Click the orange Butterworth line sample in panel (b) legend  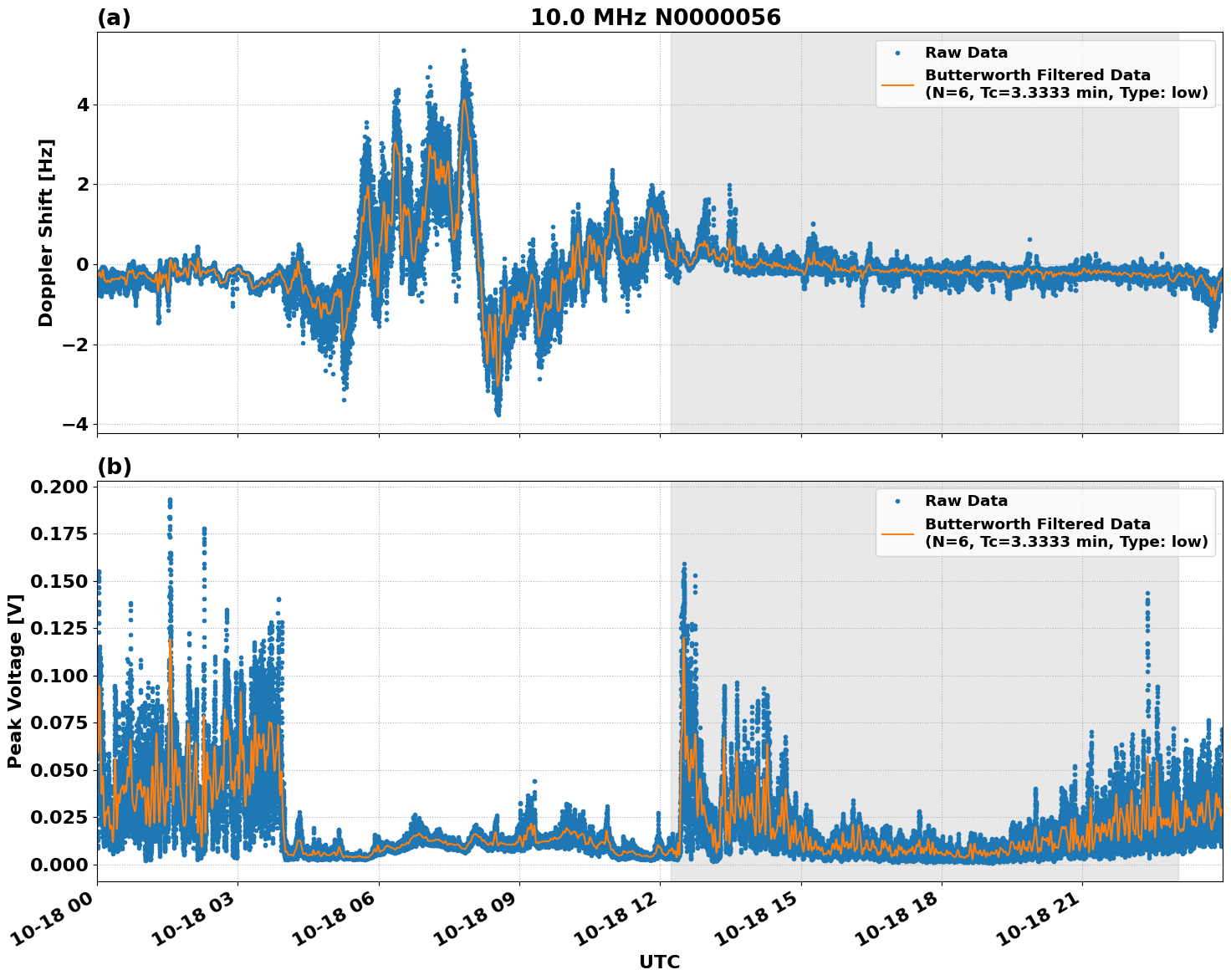pyautogui.click(x=898, y=533)
